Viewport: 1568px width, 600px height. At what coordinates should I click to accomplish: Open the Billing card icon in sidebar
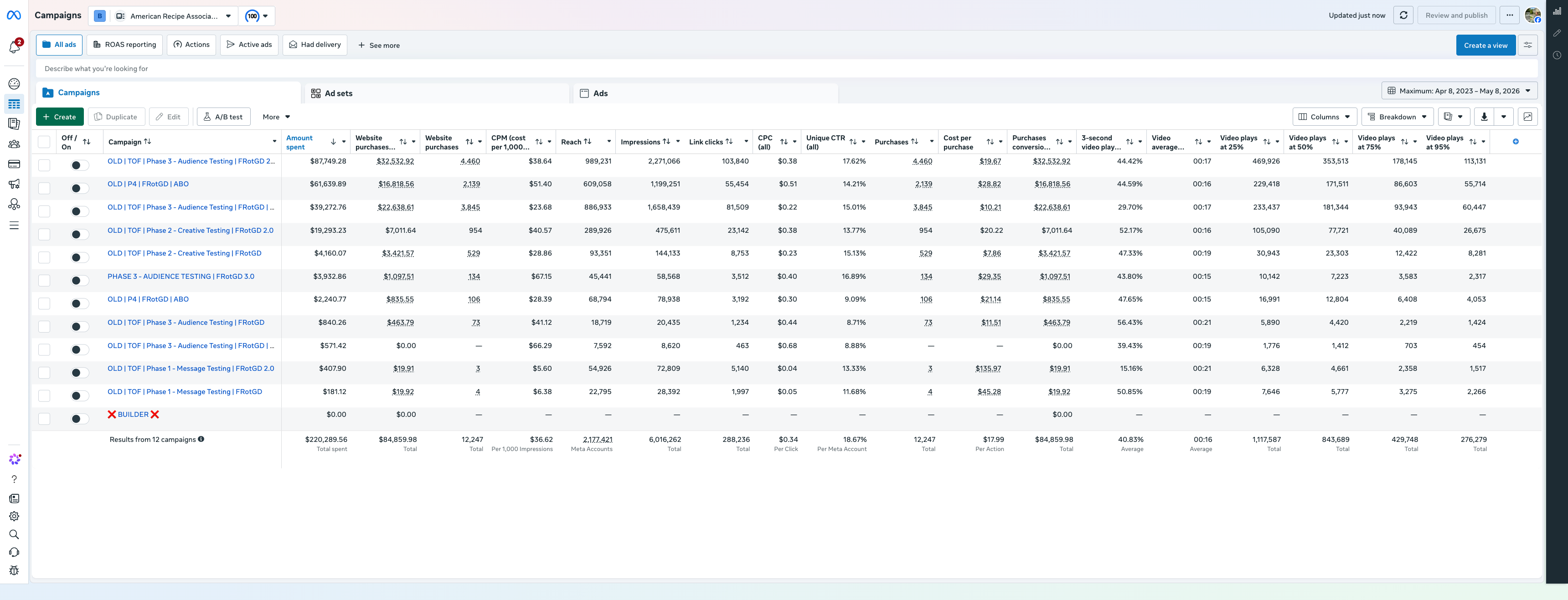coord(14,164)
